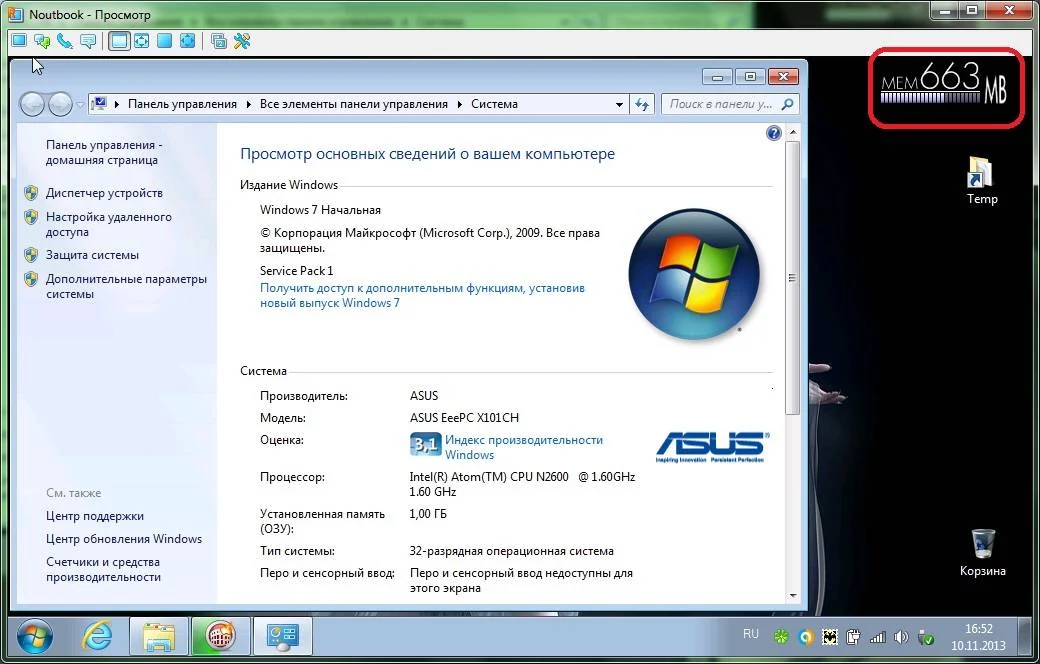Start a voice chat via telephone icon
This screenshot has width=1040, height=664.
pyautogui.click(x=64, y=41)
